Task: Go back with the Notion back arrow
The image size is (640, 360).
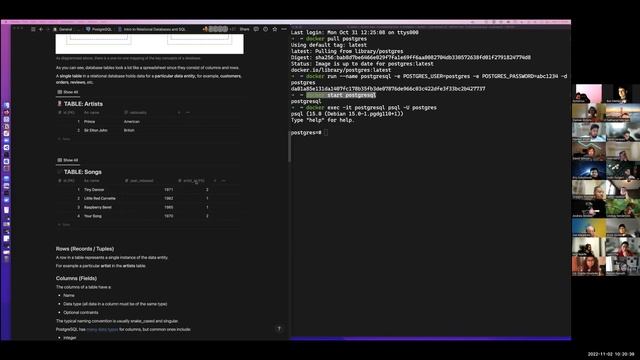Action: click(41, 29)
